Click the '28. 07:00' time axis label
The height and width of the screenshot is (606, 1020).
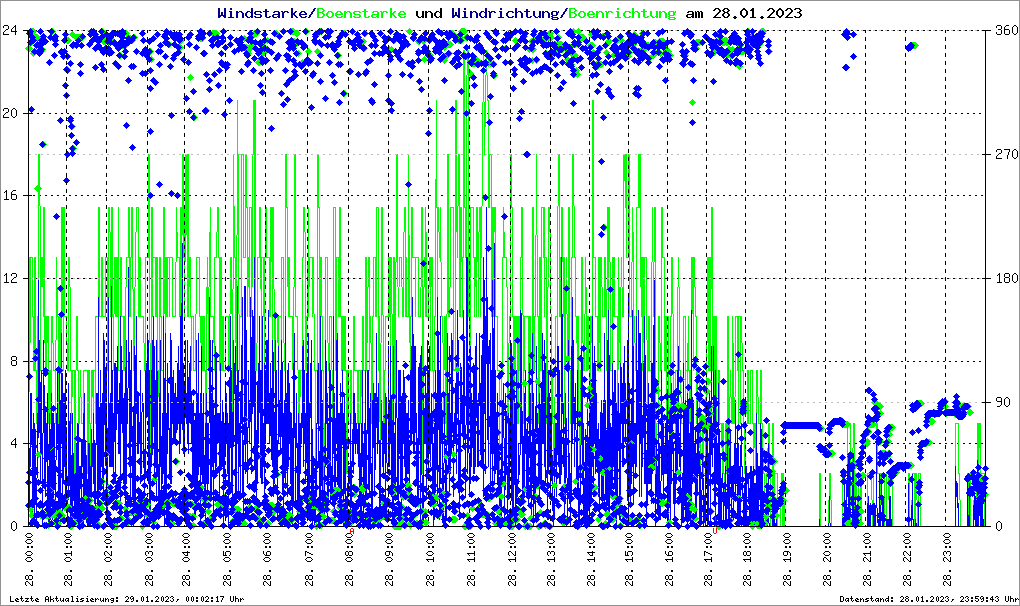click(x=308, y=559)
